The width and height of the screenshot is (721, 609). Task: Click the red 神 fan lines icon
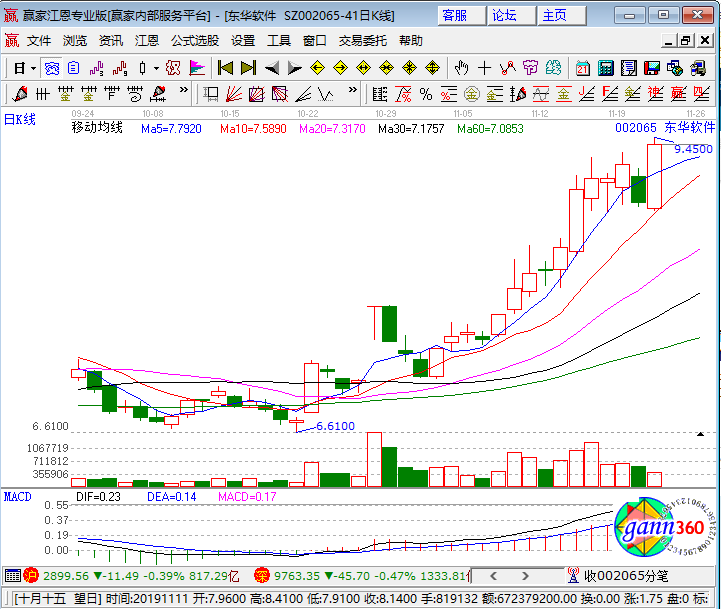coord(655,94)
